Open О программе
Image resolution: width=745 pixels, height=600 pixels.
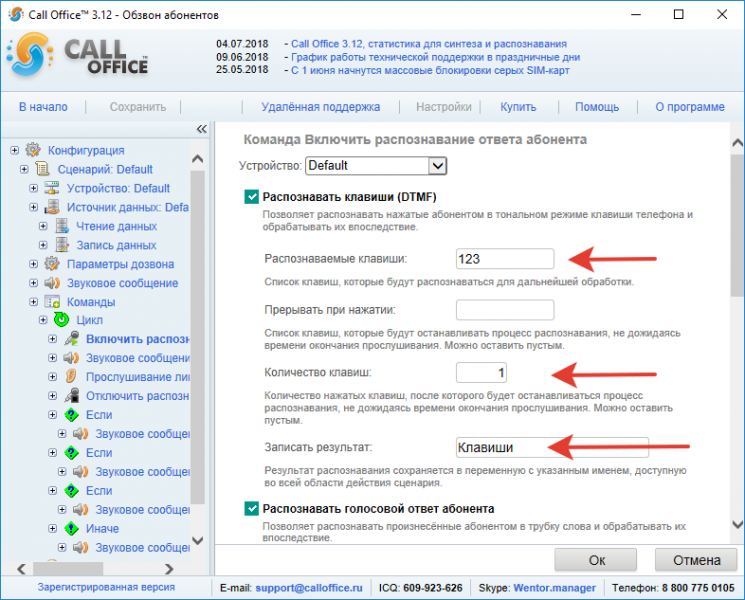click(x=690, y=107)
